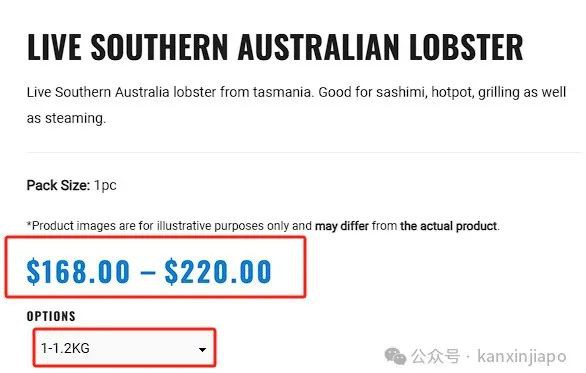Click the OPTIONS label

coord(51,316)
